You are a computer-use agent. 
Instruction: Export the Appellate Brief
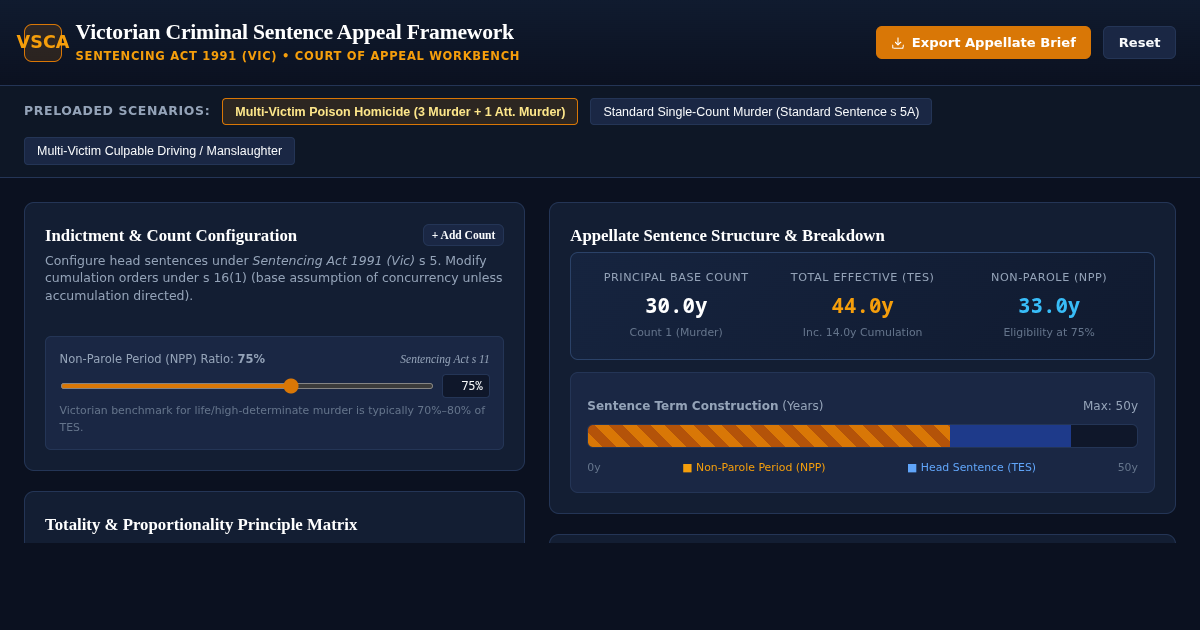(983, 43)
